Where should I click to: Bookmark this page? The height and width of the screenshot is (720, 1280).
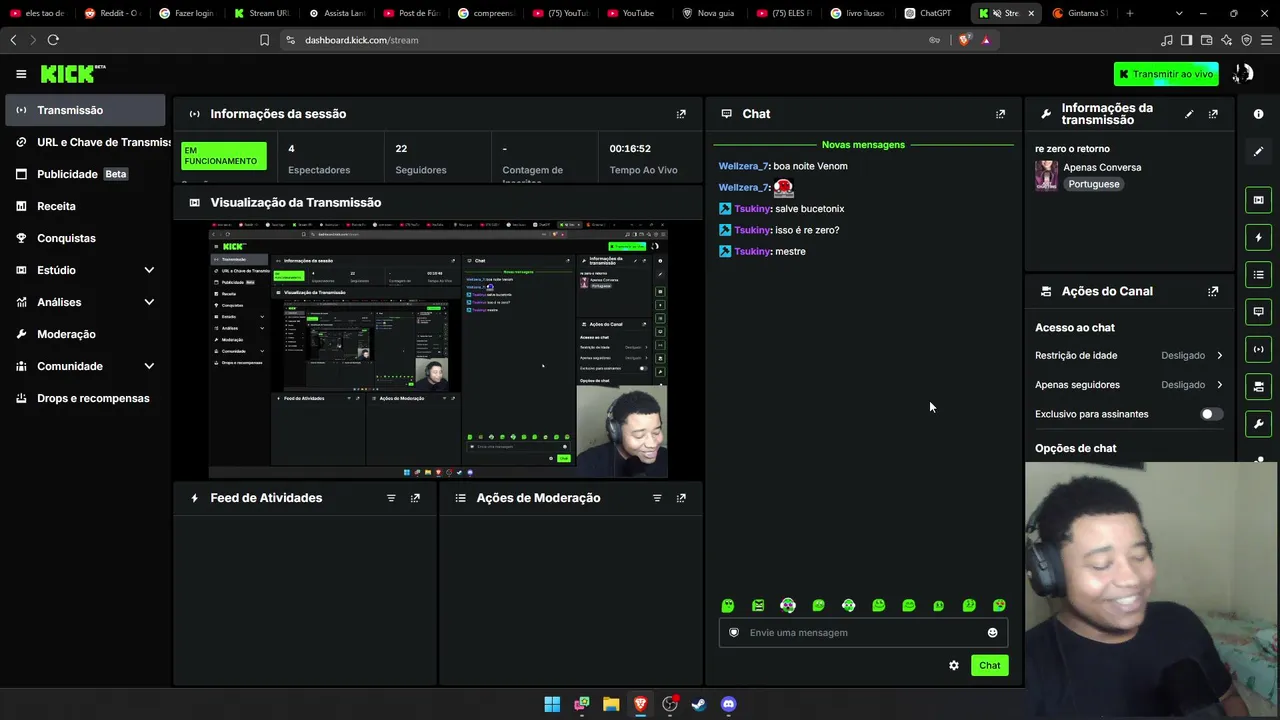[x=264, y=40]
